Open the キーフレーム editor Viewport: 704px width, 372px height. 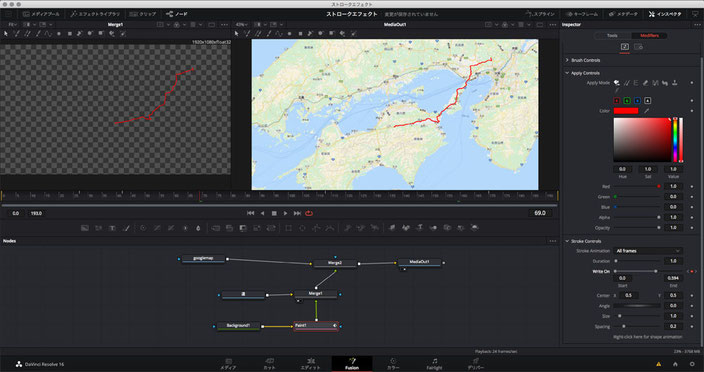(582, 14)
